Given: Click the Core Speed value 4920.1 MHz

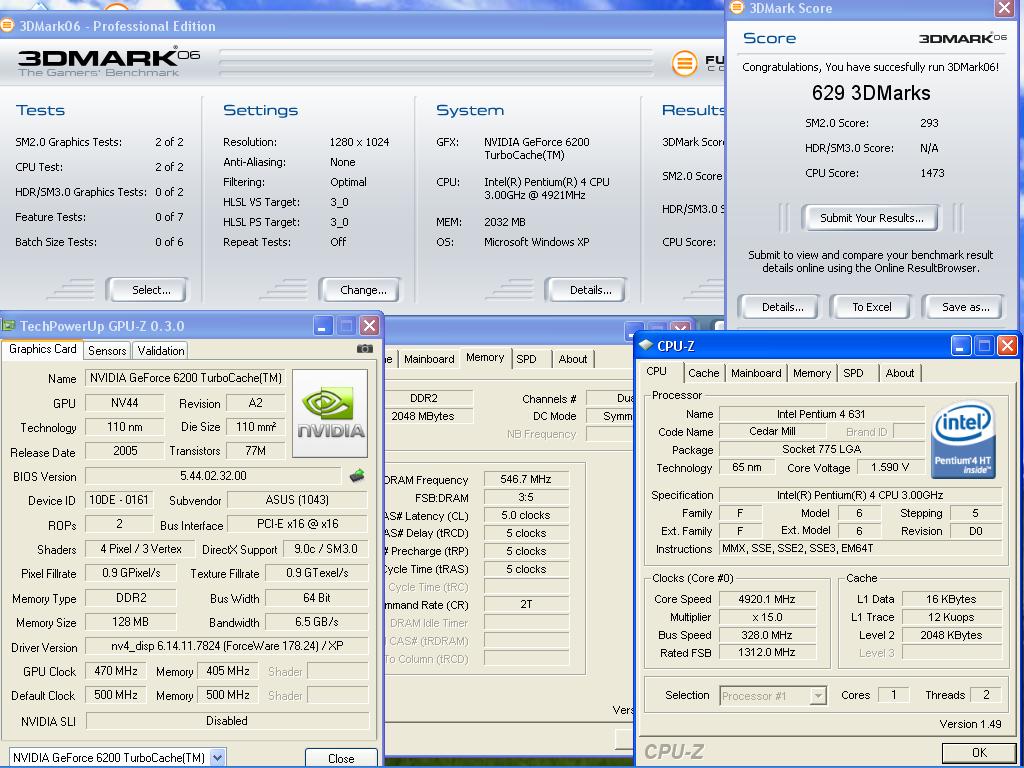Looking at the screenshot, I should tap(767, 599).
